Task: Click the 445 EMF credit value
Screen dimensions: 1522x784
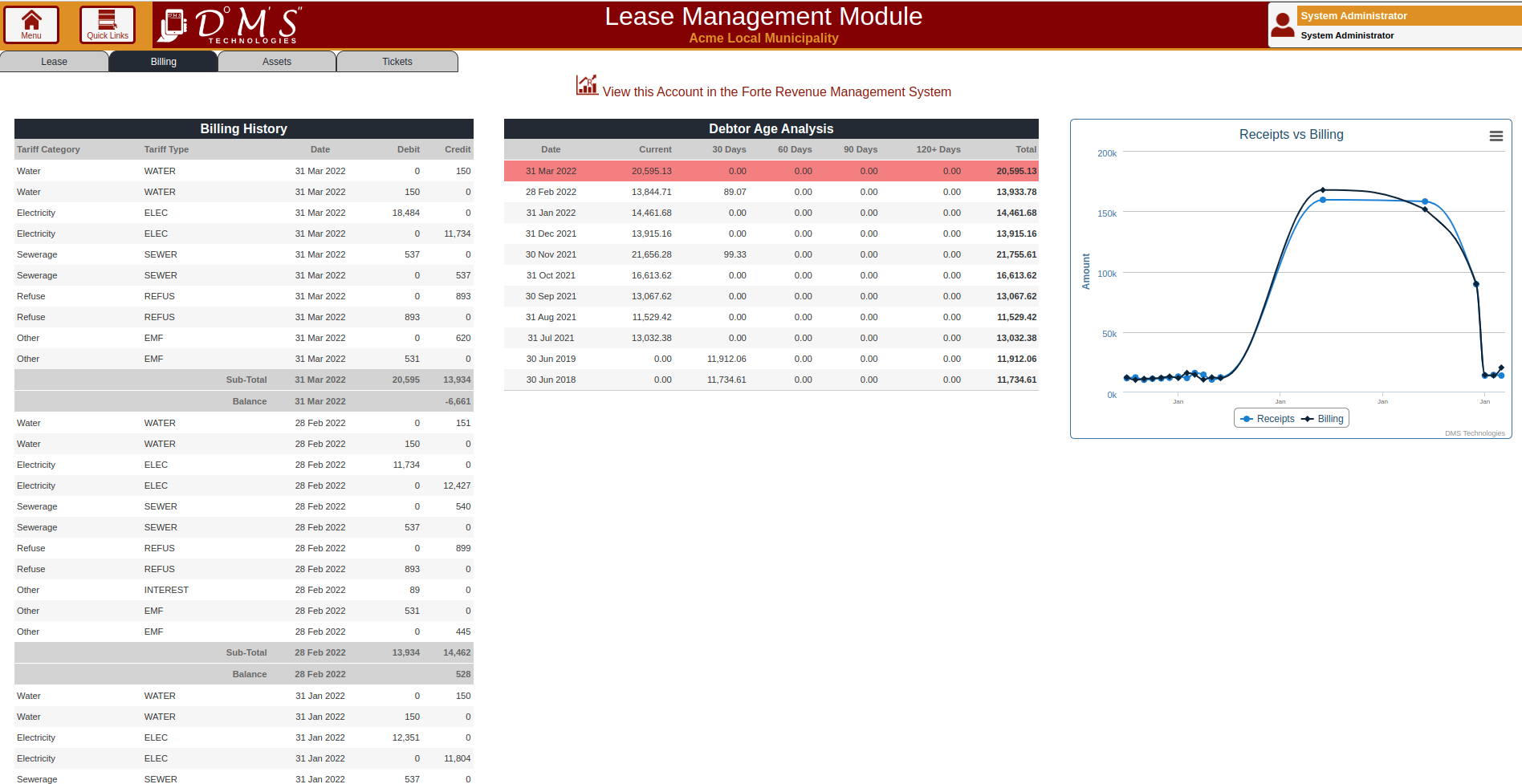Action: point(463,632)
